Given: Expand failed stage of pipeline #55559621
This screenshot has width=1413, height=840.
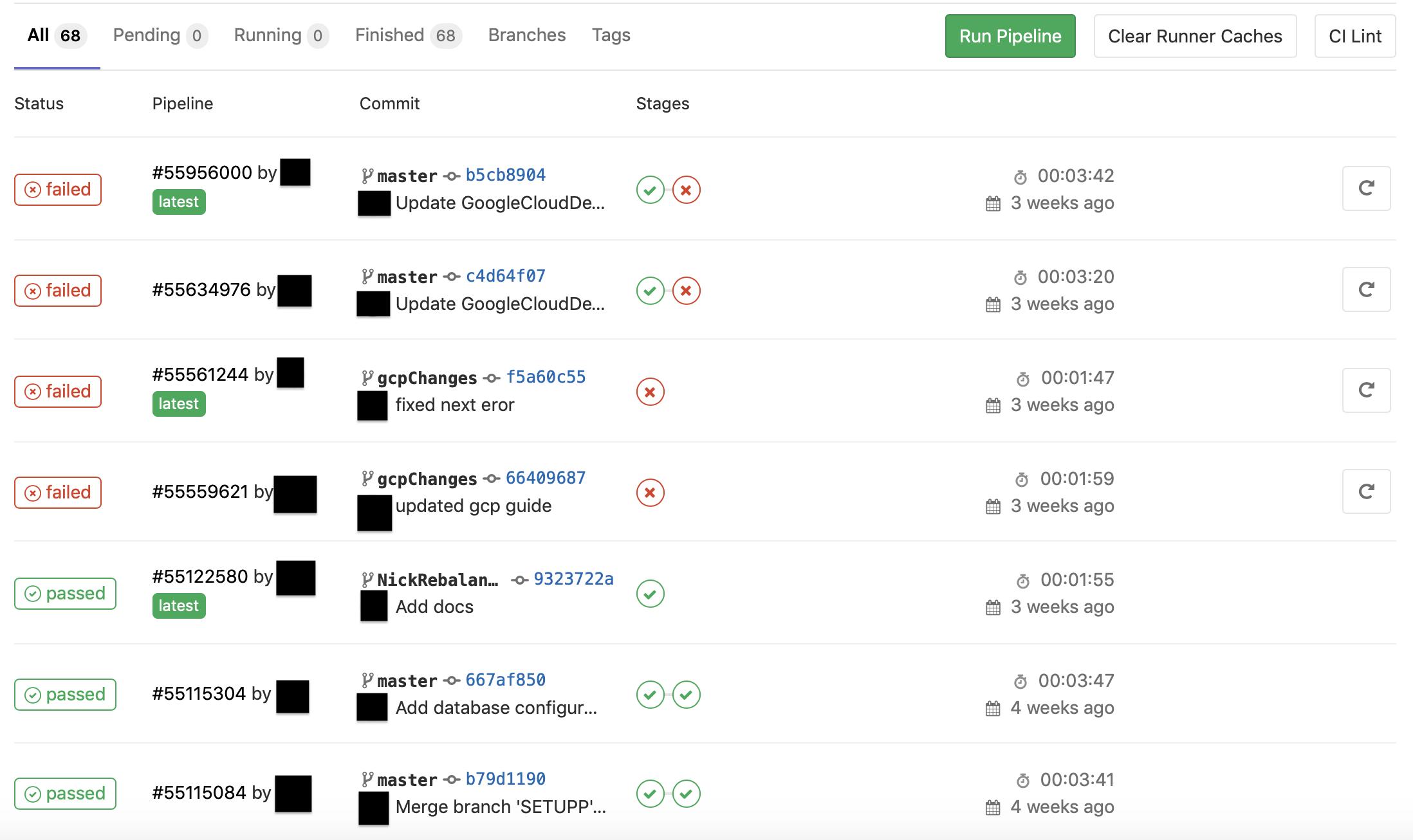Looking at the screenshot, I should (650, 493).
